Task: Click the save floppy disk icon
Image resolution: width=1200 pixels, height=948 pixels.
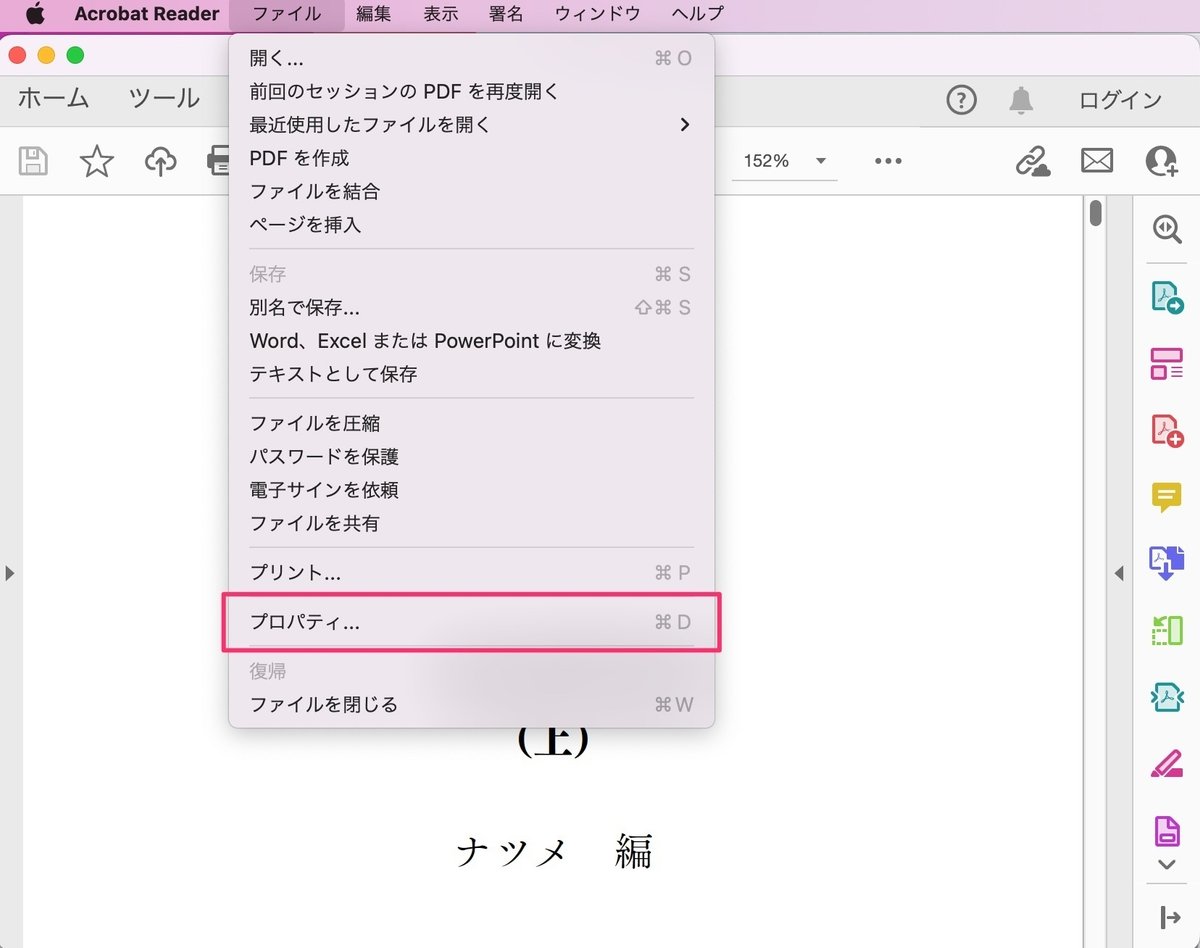Action: coord(34,161)
